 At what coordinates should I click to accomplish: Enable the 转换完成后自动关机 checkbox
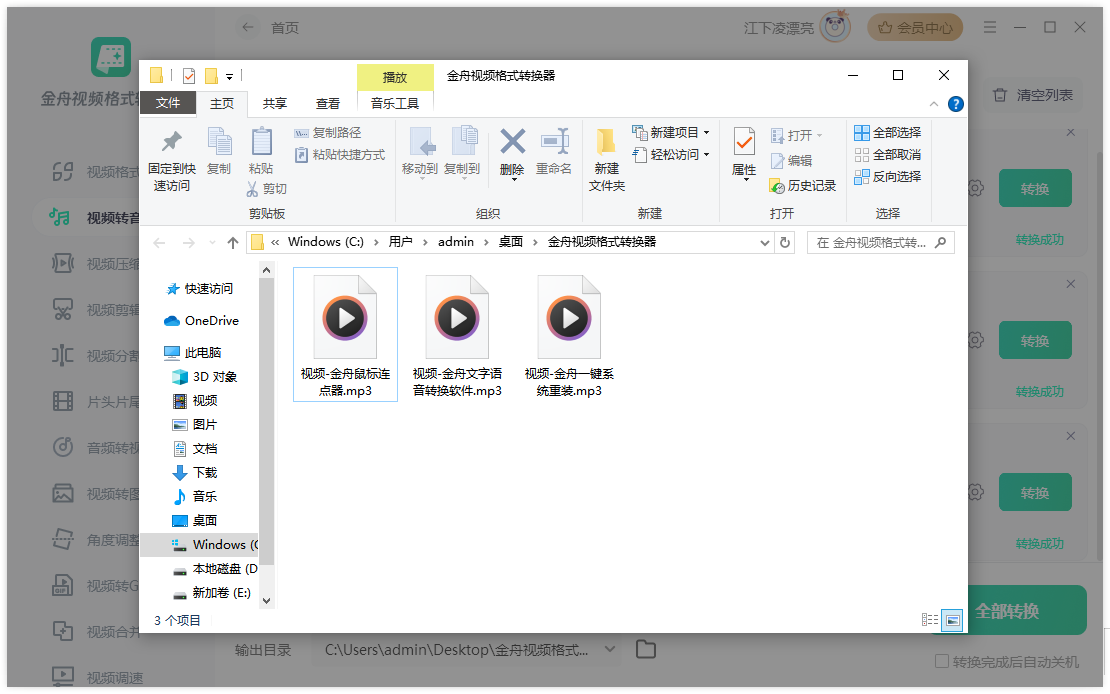tap(942, 661)
